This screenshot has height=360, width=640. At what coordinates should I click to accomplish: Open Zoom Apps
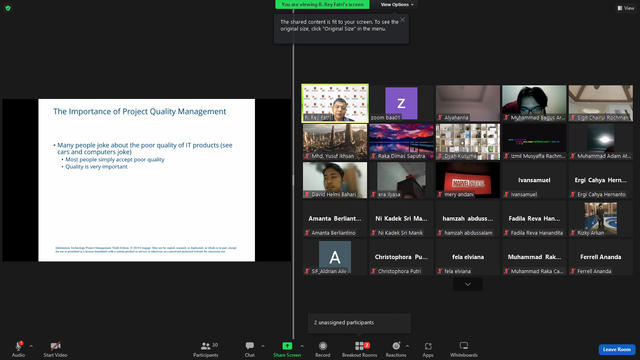click(428, 349)
